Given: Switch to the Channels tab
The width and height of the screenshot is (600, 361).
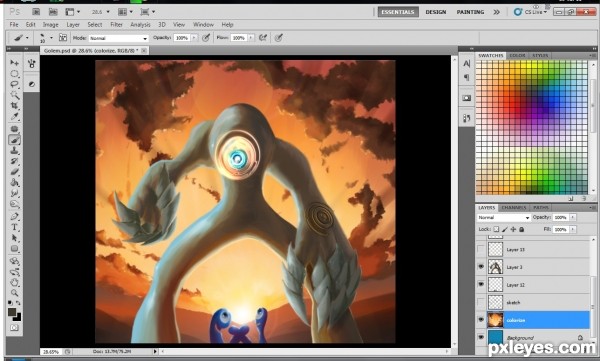Looking at the screenshot, I should click(x=514, y=207).
